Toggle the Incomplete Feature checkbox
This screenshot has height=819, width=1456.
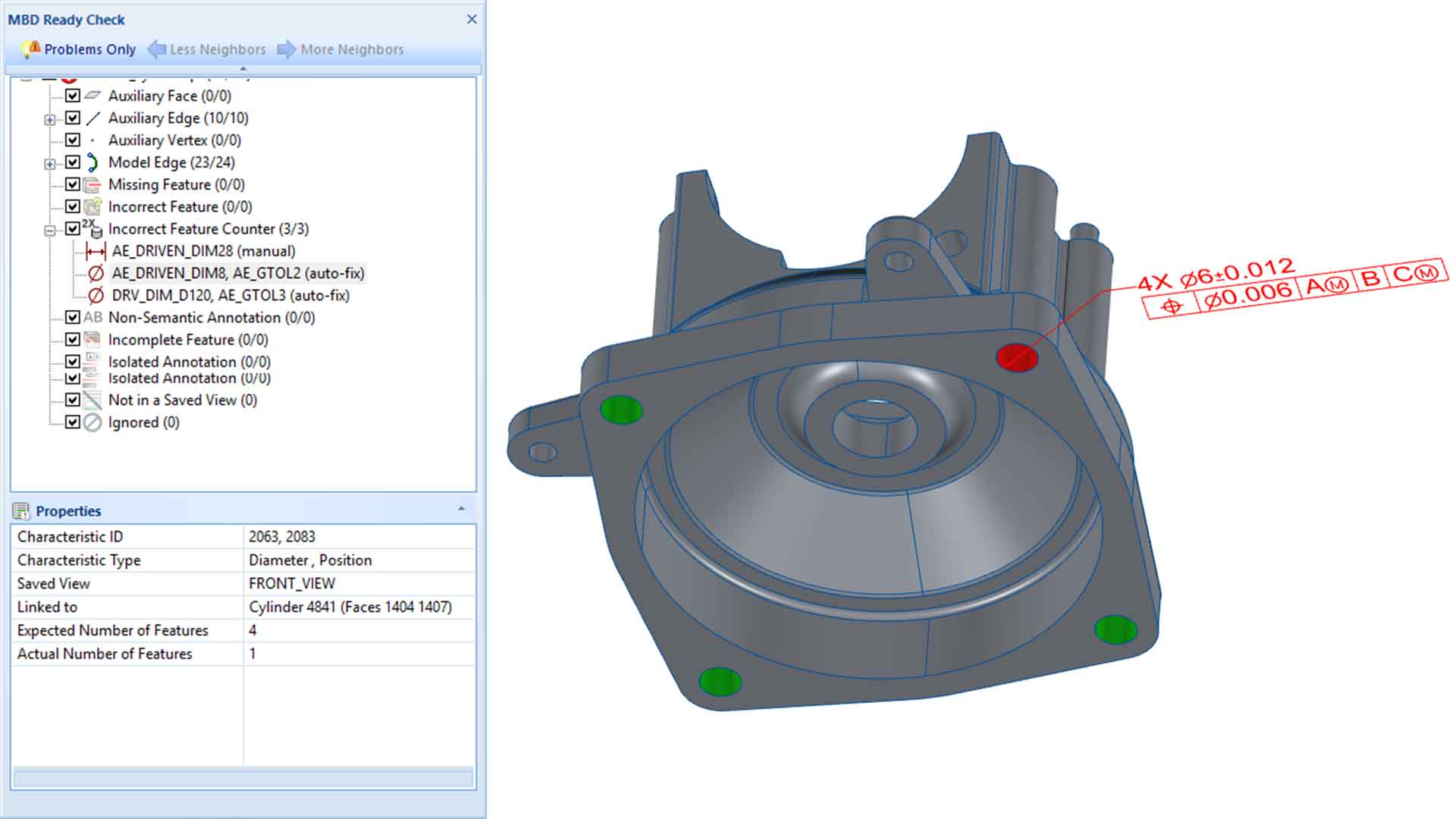pos(73,339)
